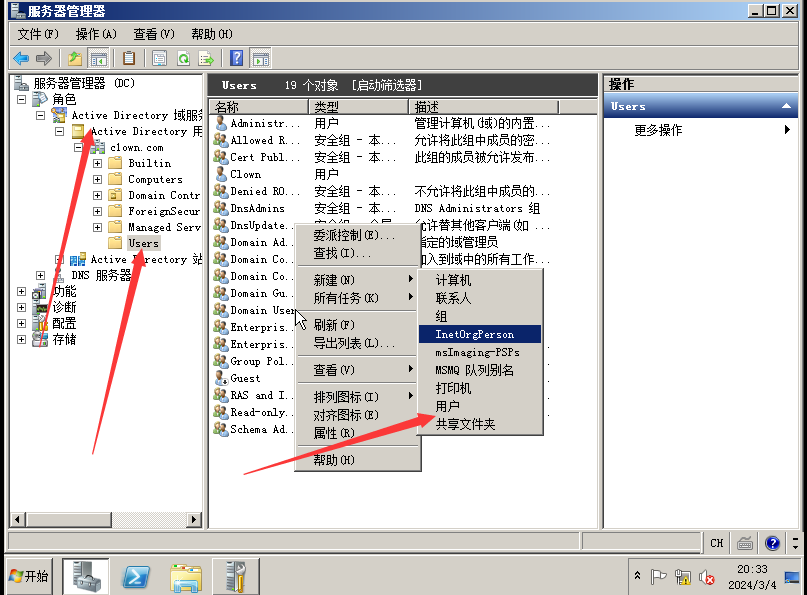Open the export list toolbar icon

(205, 58)
